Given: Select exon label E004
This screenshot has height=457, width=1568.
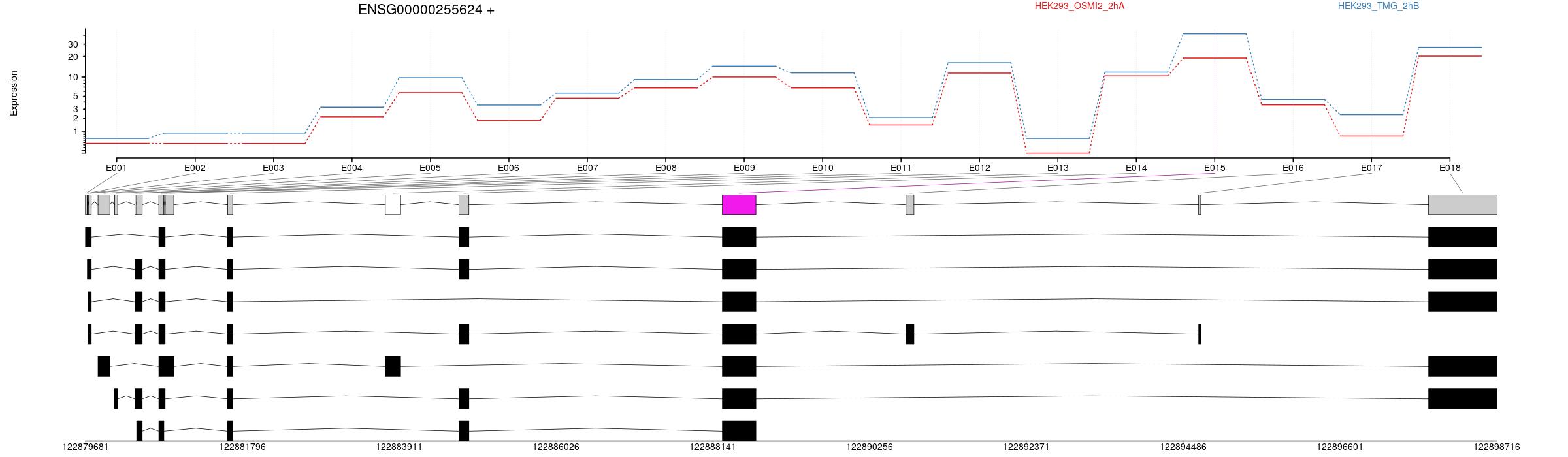Looking at the screenshot, I should pos(351,168).
